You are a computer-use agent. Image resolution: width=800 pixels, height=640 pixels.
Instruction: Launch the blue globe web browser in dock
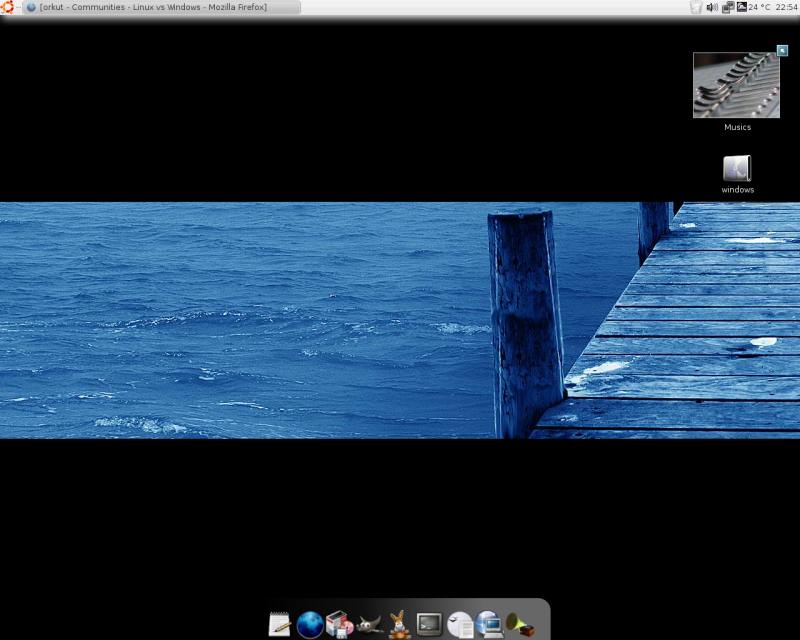[x=310, y=625]
